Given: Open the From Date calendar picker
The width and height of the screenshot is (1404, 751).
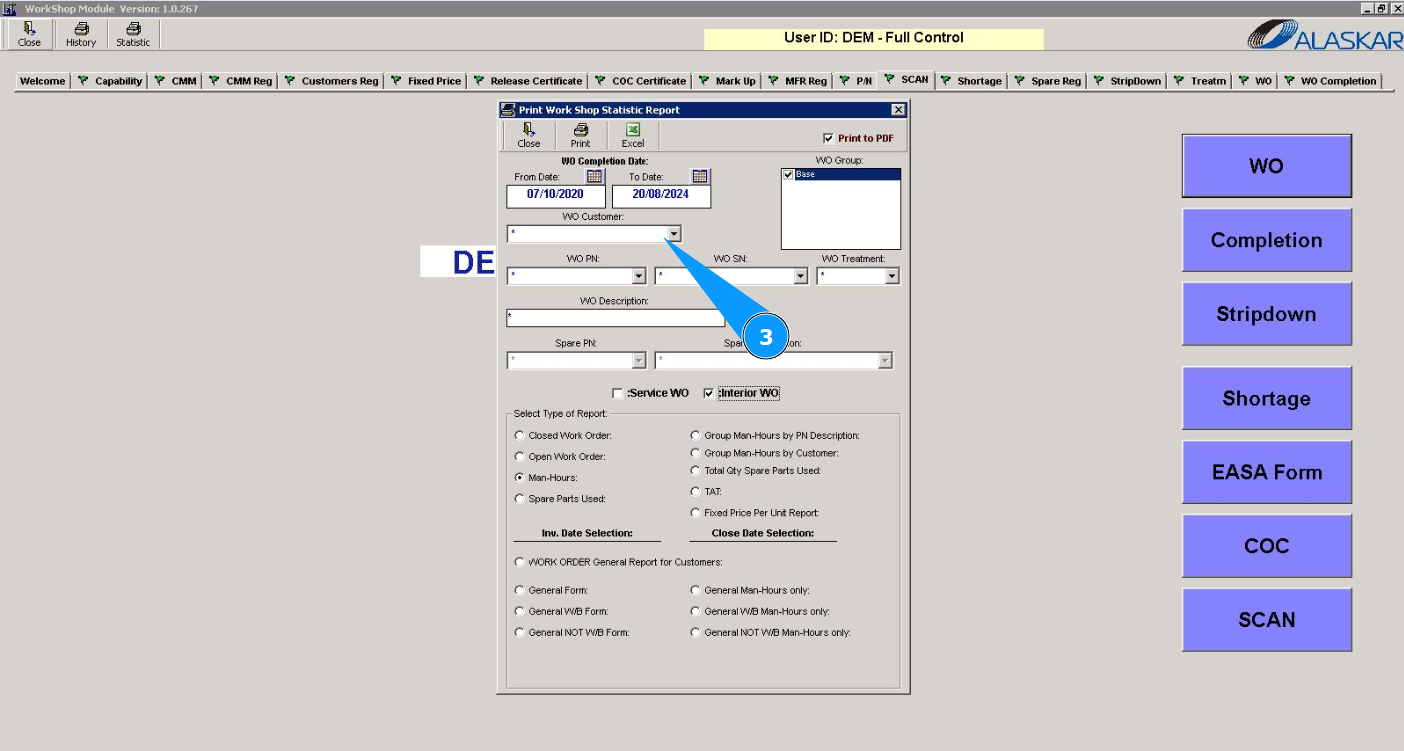Looking at the screenshot, I should (x=595, y=176).
